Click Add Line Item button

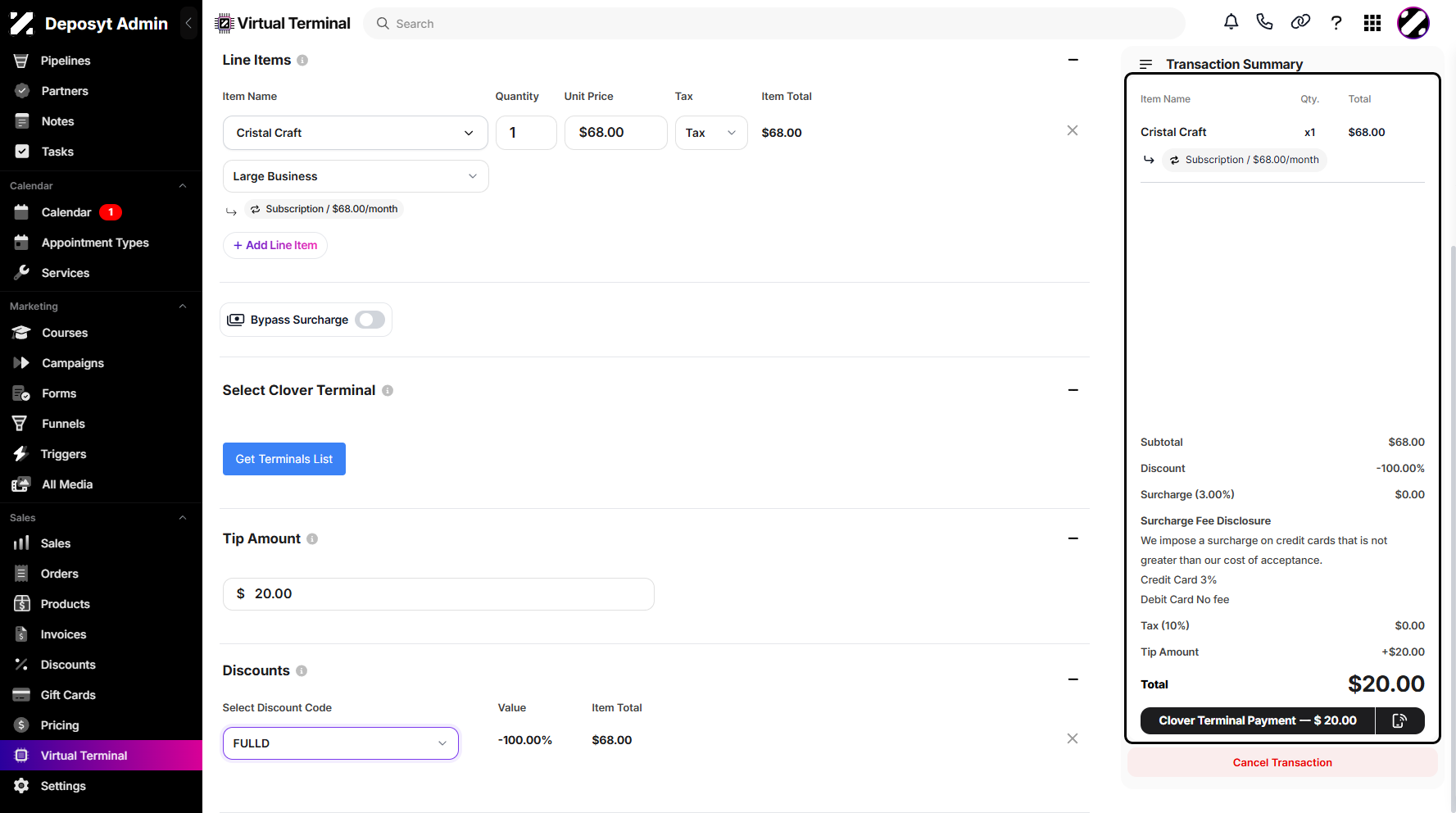pos(275,245)
